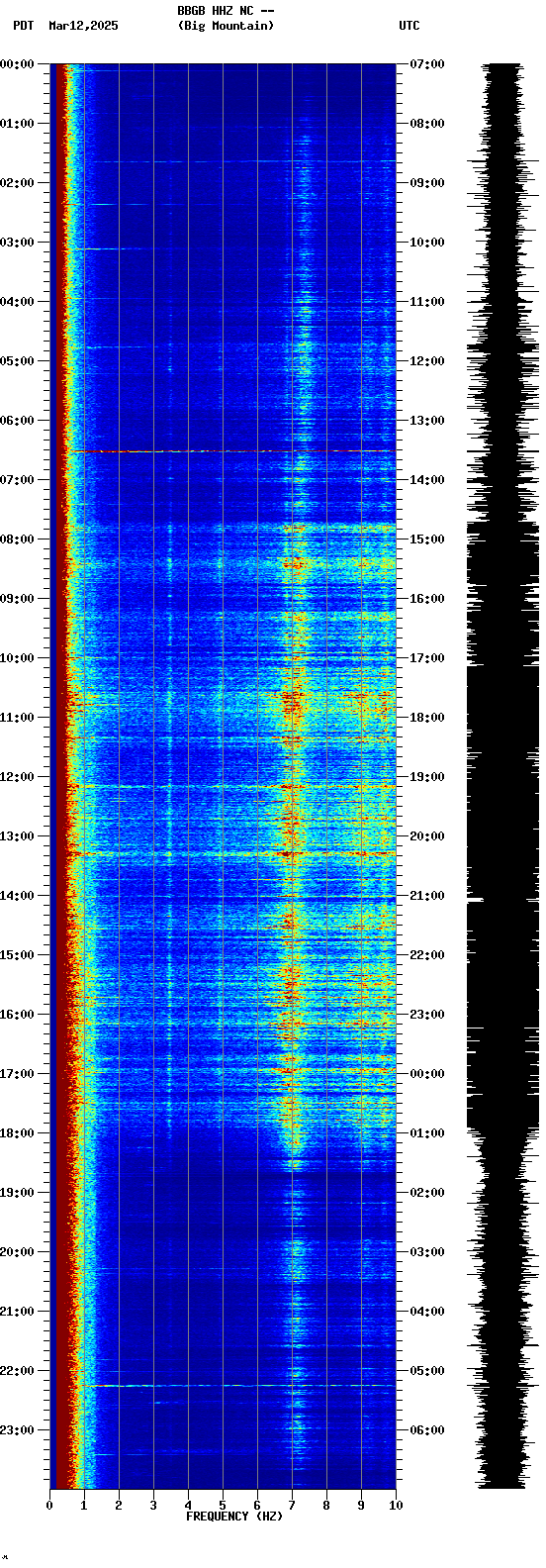Click the frequency axis value 3
The width and height of the screenshot is (546, 1568).
pos(153,1506)
